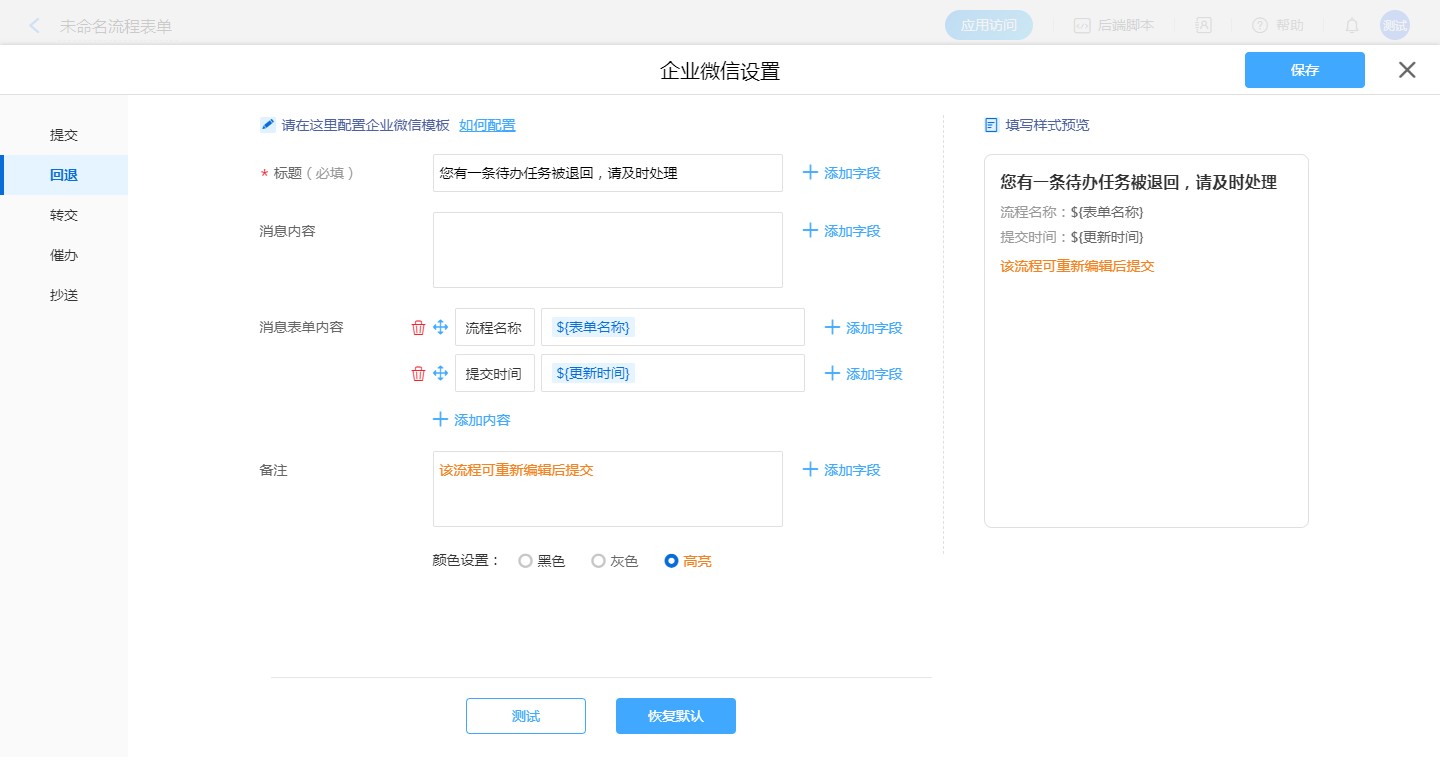The image size is (1440, 757).
Task: Select the 灰色 color radio option
Action: [598, 562]
